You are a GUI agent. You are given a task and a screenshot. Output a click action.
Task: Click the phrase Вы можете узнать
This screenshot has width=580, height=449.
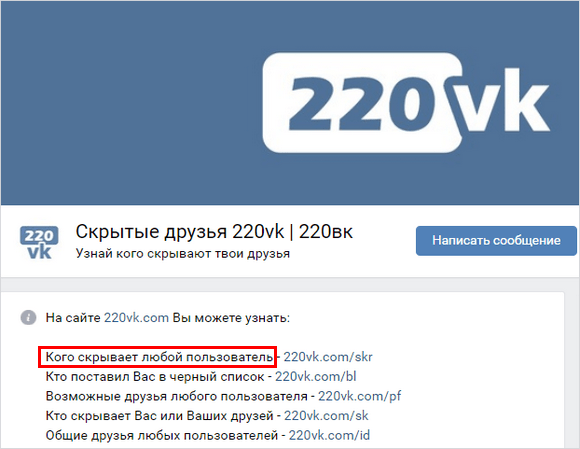[231, 318]
